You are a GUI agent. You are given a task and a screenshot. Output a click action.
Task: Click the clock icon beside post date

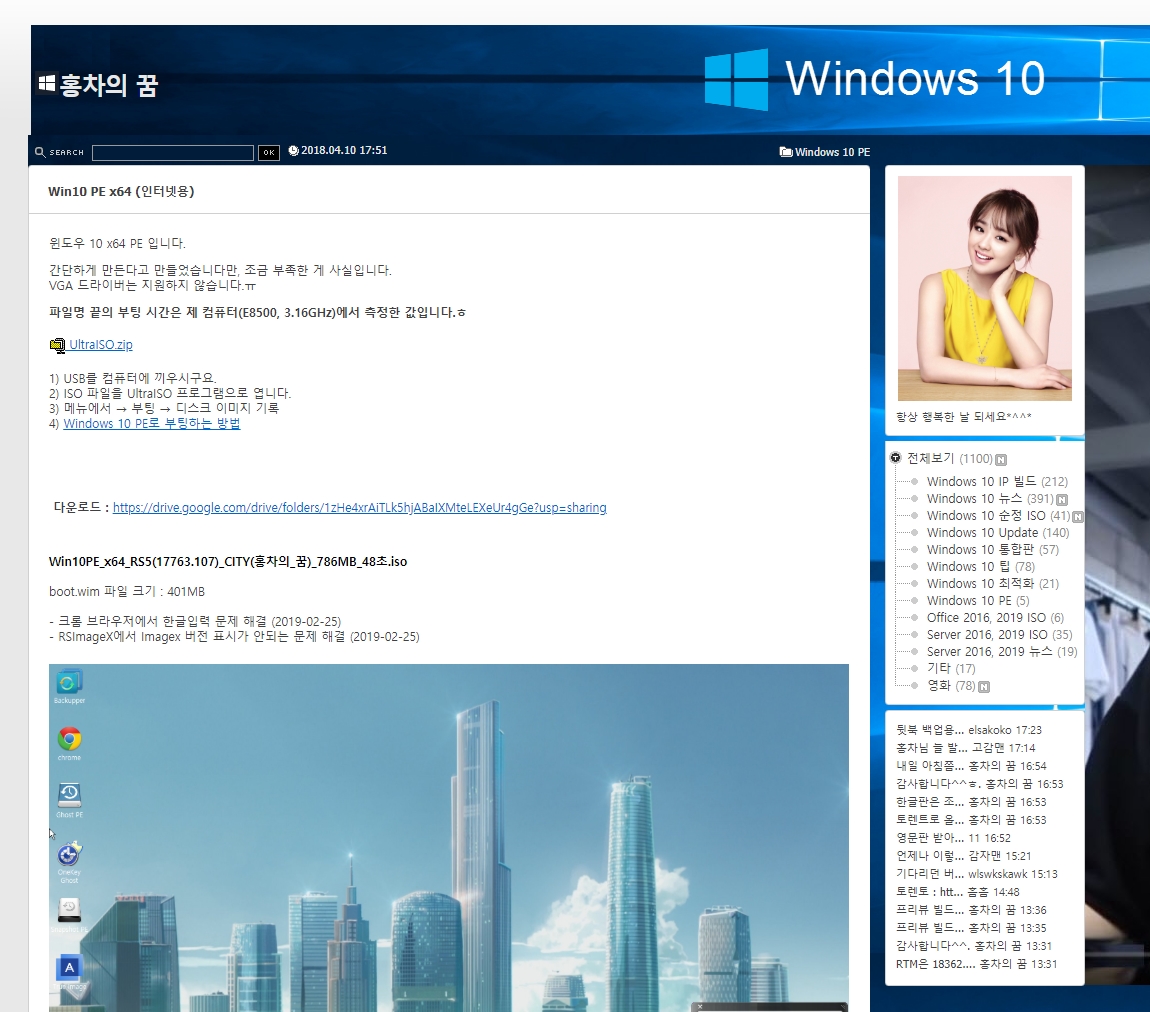point(293,150)
